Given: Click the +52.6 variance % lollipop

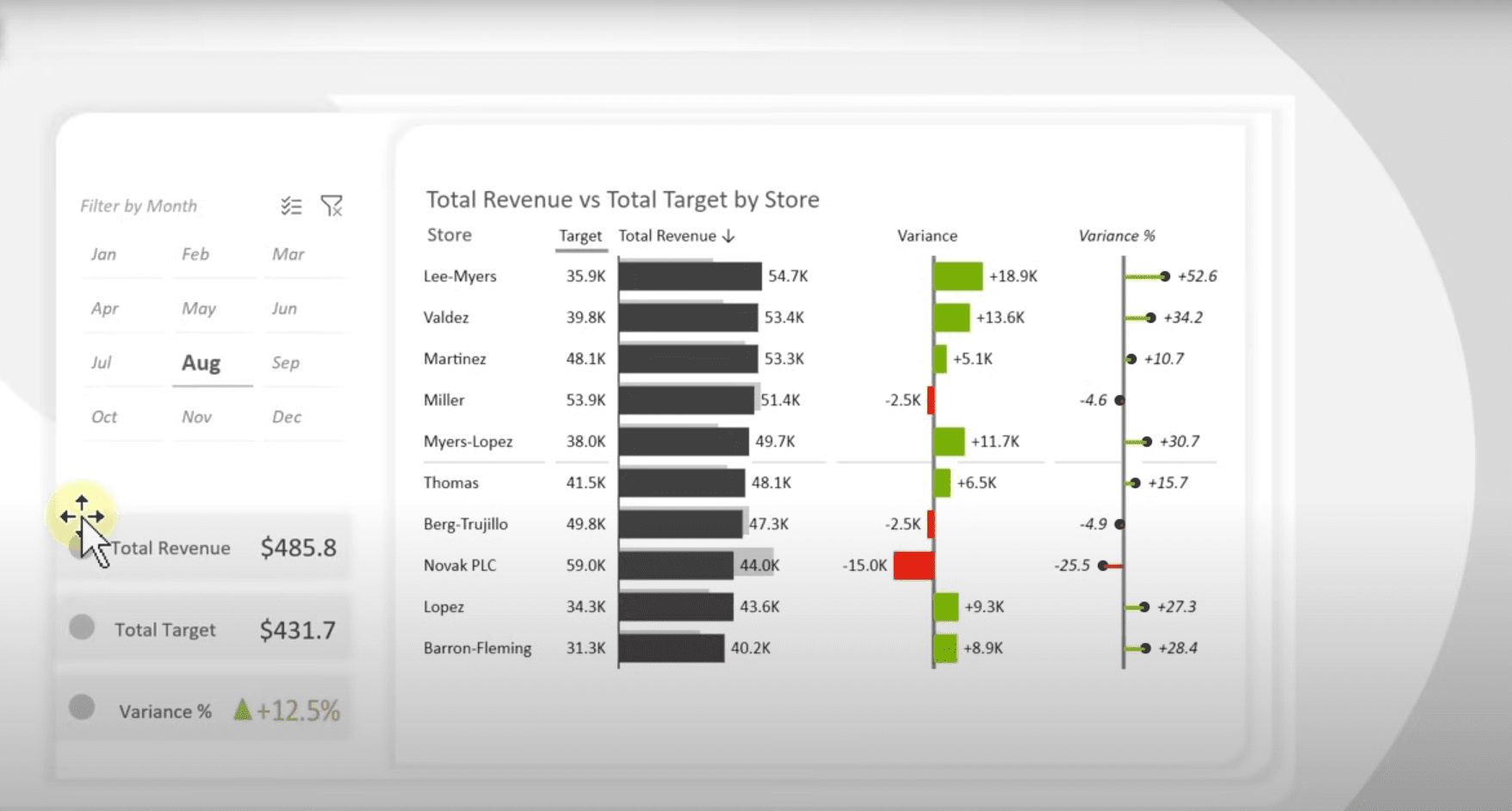Looking at the screenshot, I should tap(1147, 276).
